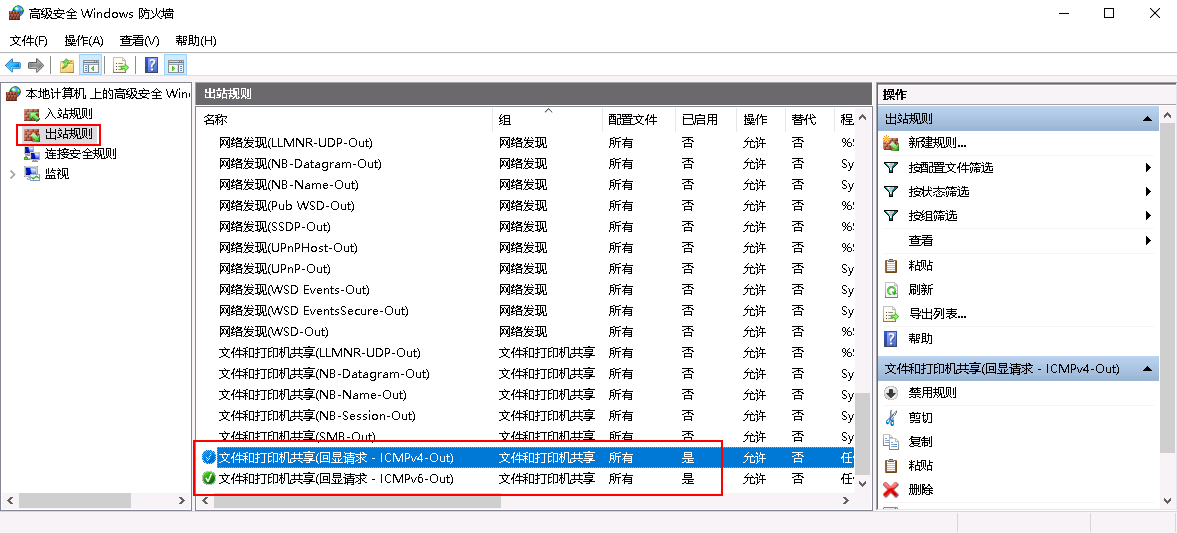Collapse the 出站规则 section in Actions pane

point(1147,119)
